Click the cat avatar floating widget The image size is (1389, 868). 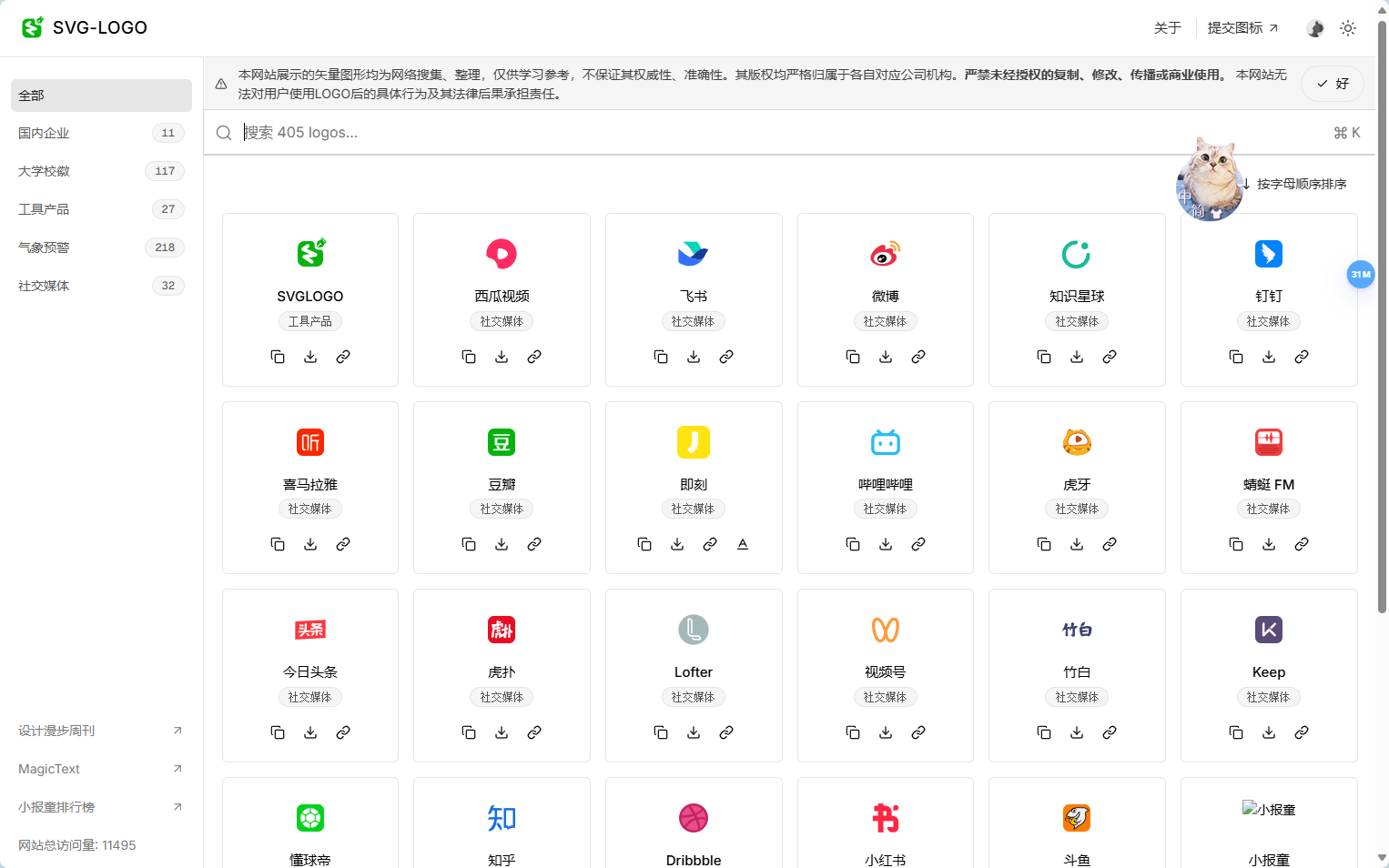tap(1210, 182)
